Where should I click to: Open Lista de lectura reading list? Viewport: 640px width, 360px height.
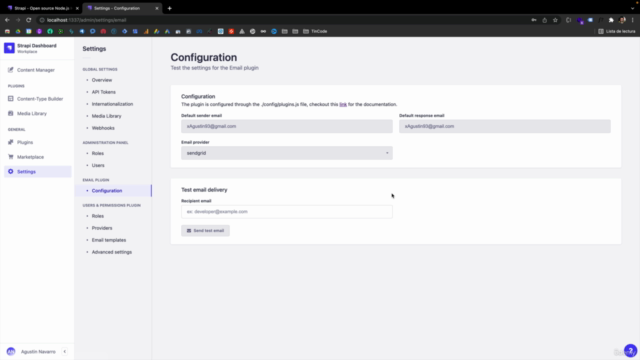pos(617,31)
